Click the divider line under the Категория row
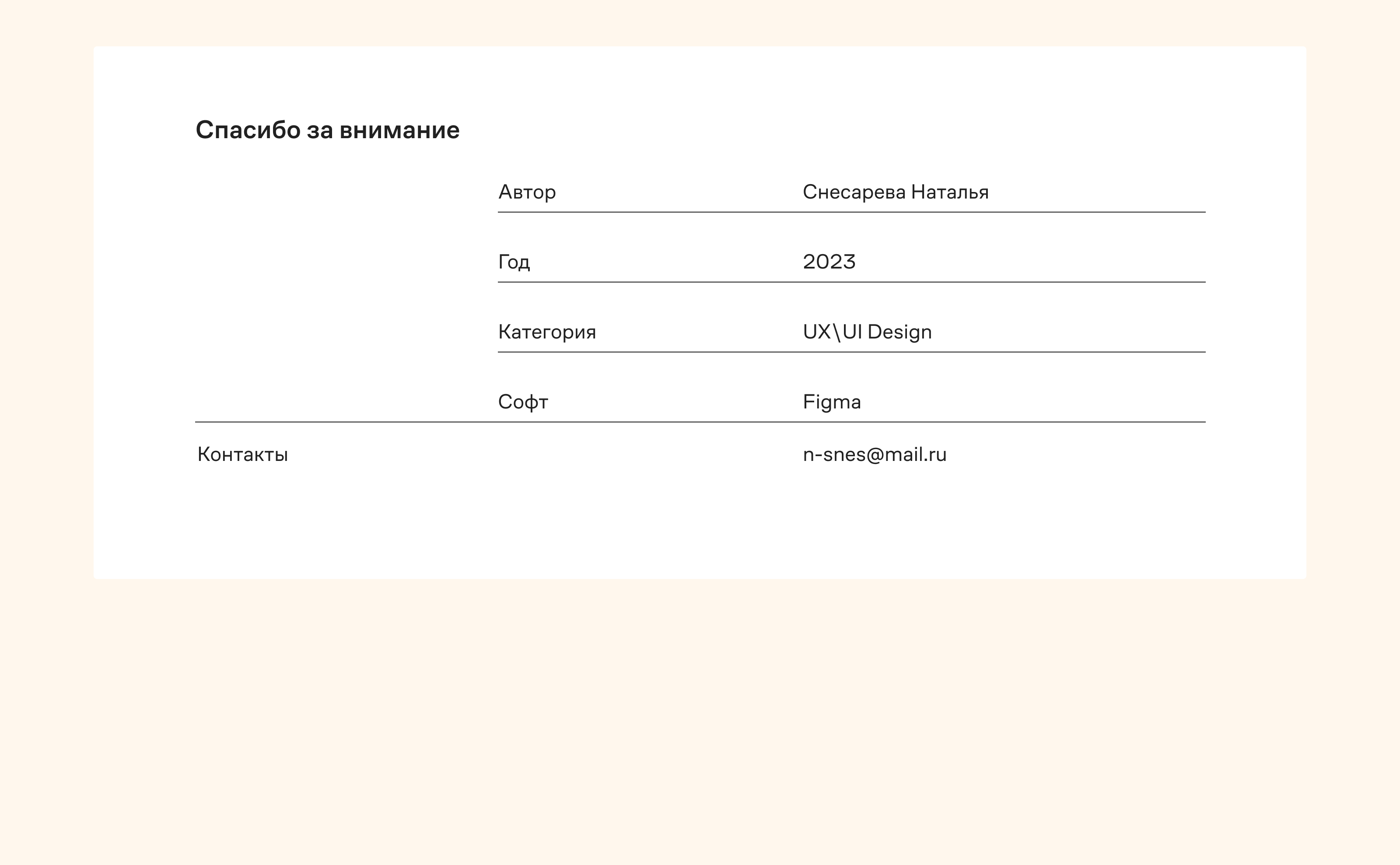The height and width of the screenshot is (865, 1400). pyautogui.click(x=851, y=352)
